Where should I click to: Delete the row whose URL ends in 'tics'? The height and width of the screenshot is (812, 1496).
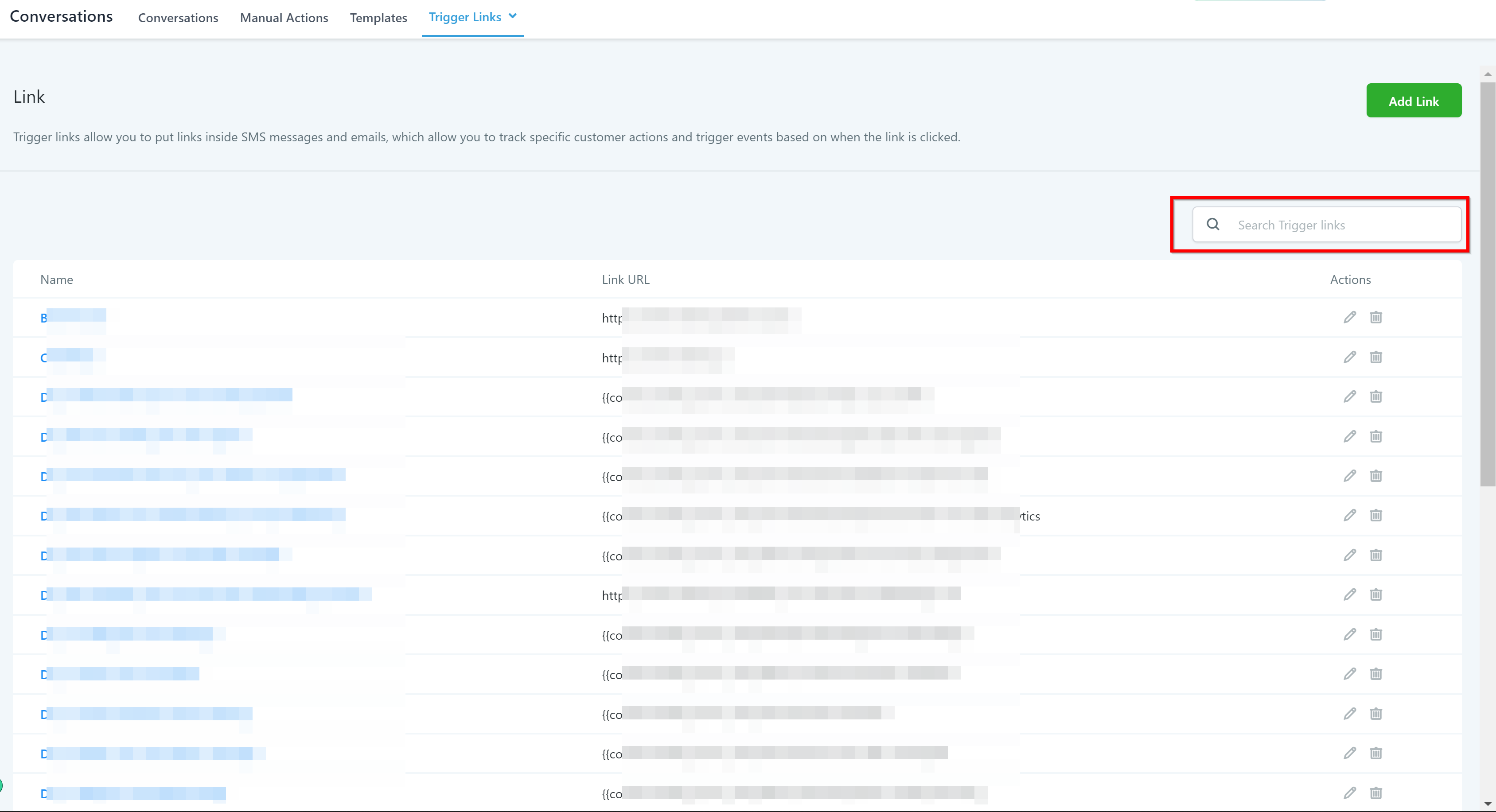[1376, 515]
